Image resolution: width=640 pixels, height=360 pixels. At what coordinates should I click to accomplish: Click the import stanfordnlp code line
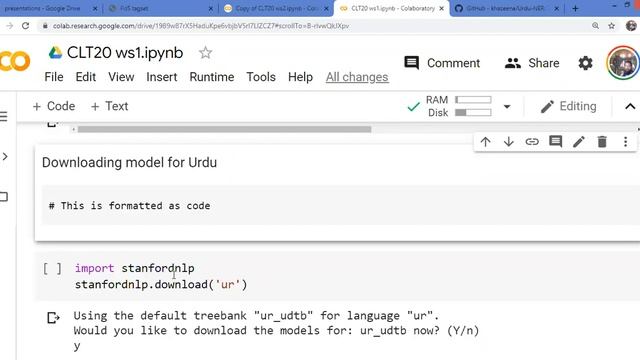pos(134,268)
